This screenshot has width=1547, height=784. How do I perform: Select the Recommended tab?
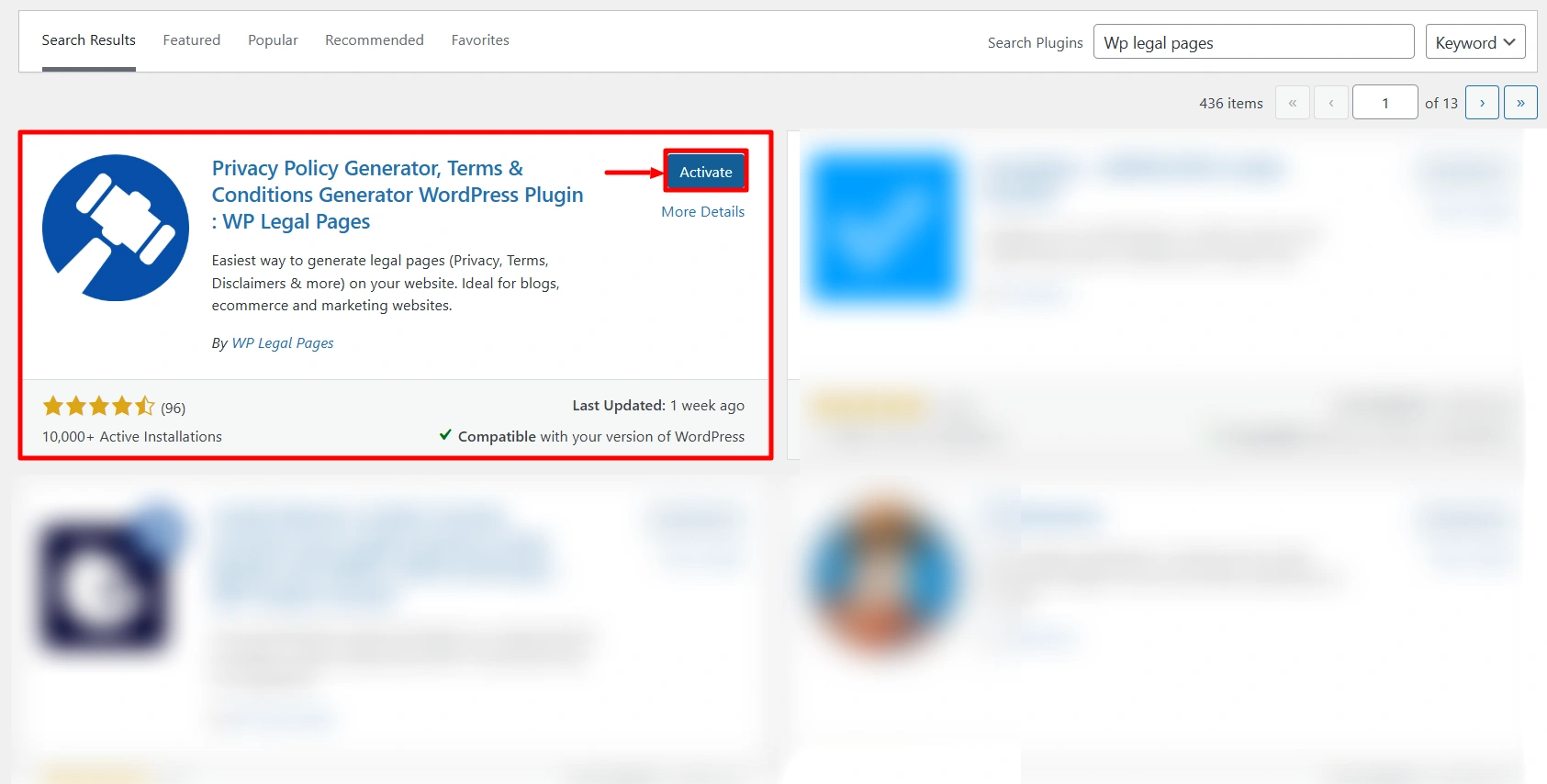pos(375,40)
